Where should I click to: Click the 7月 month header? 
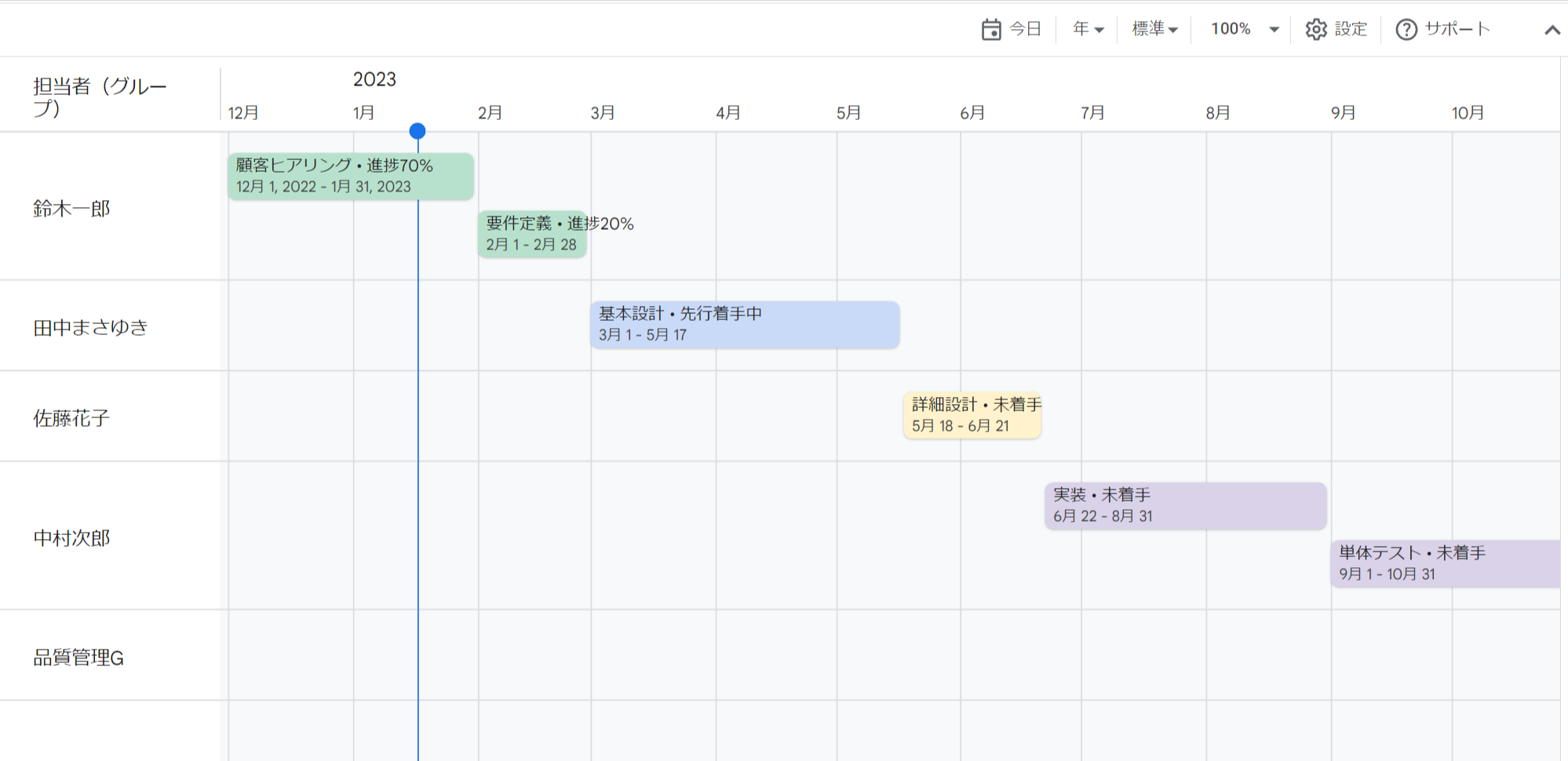(x=1092, y=113)
